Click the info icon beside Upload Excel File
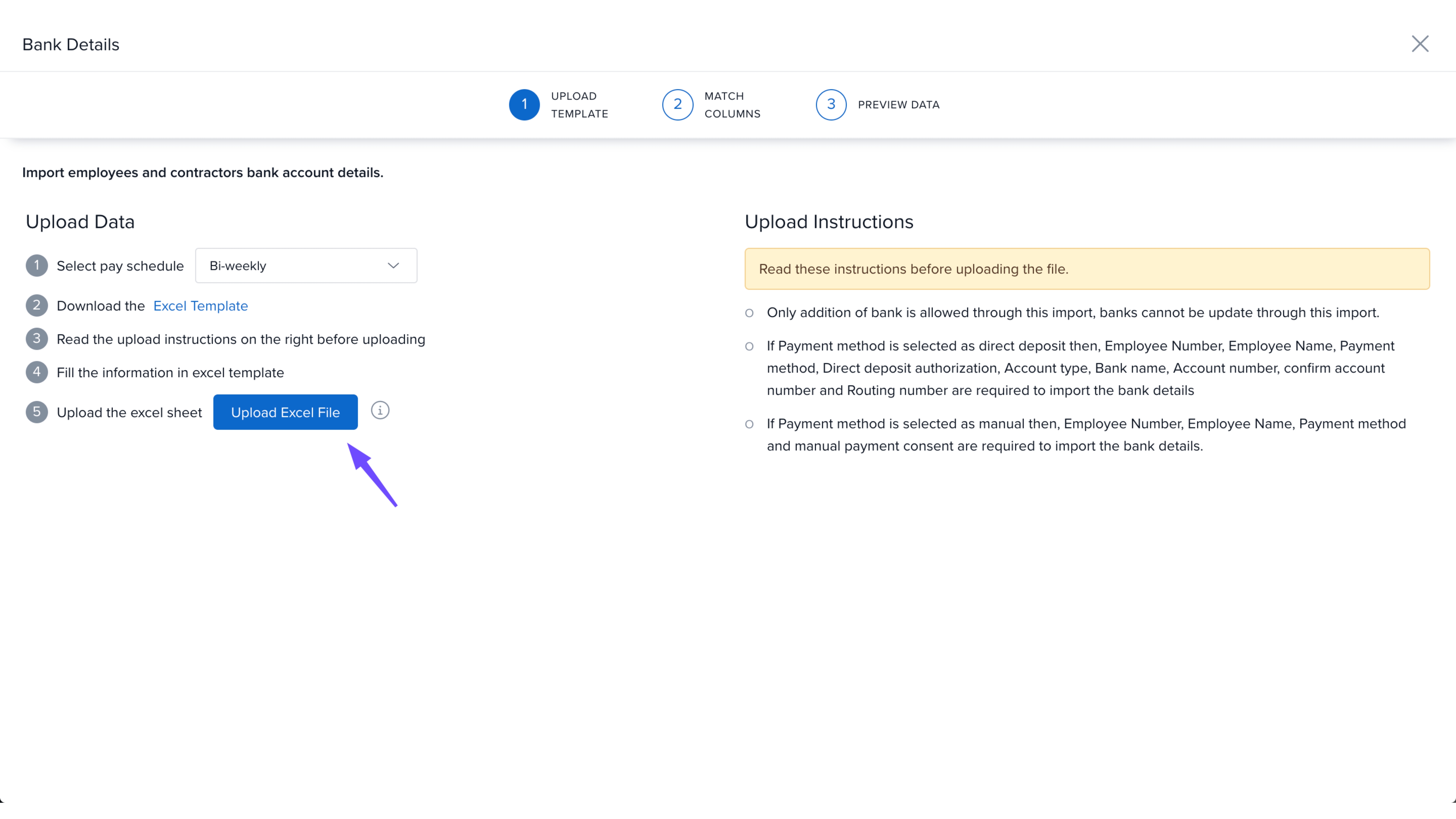 pos(380,410)
